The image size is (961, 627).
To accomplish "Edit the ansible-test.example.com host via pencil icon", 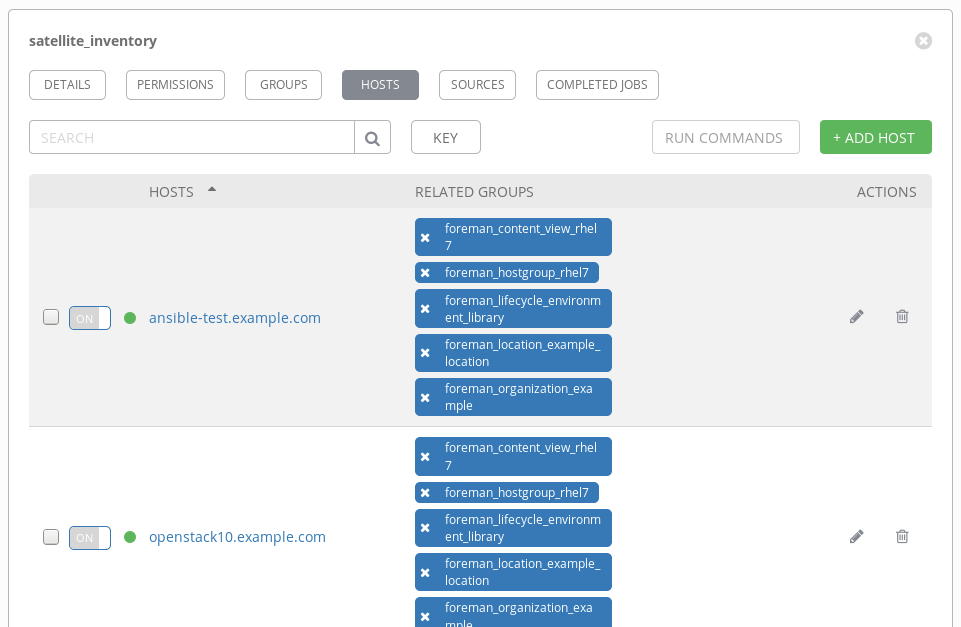I will point(856,317).
